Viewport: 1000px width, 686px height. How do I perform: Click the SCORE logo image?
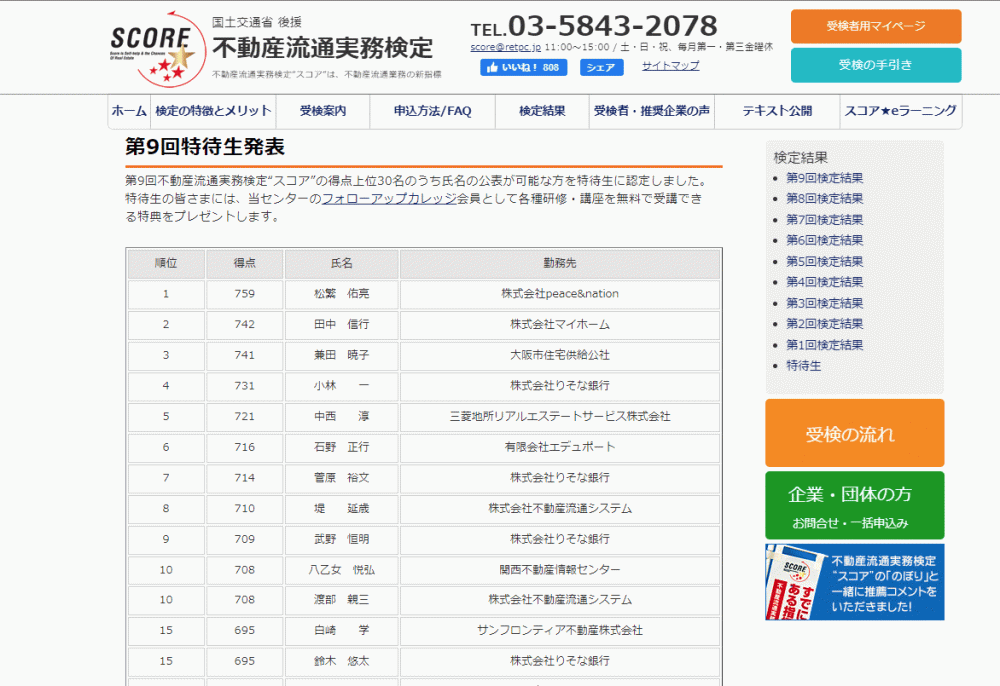[151, 47]
